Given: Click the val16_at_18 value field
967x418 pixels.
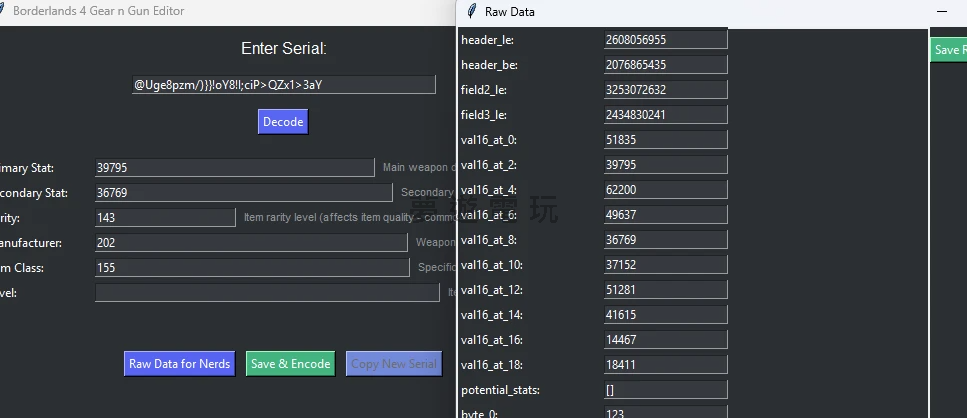Looking at the screenshot, I should coord(665,364).
